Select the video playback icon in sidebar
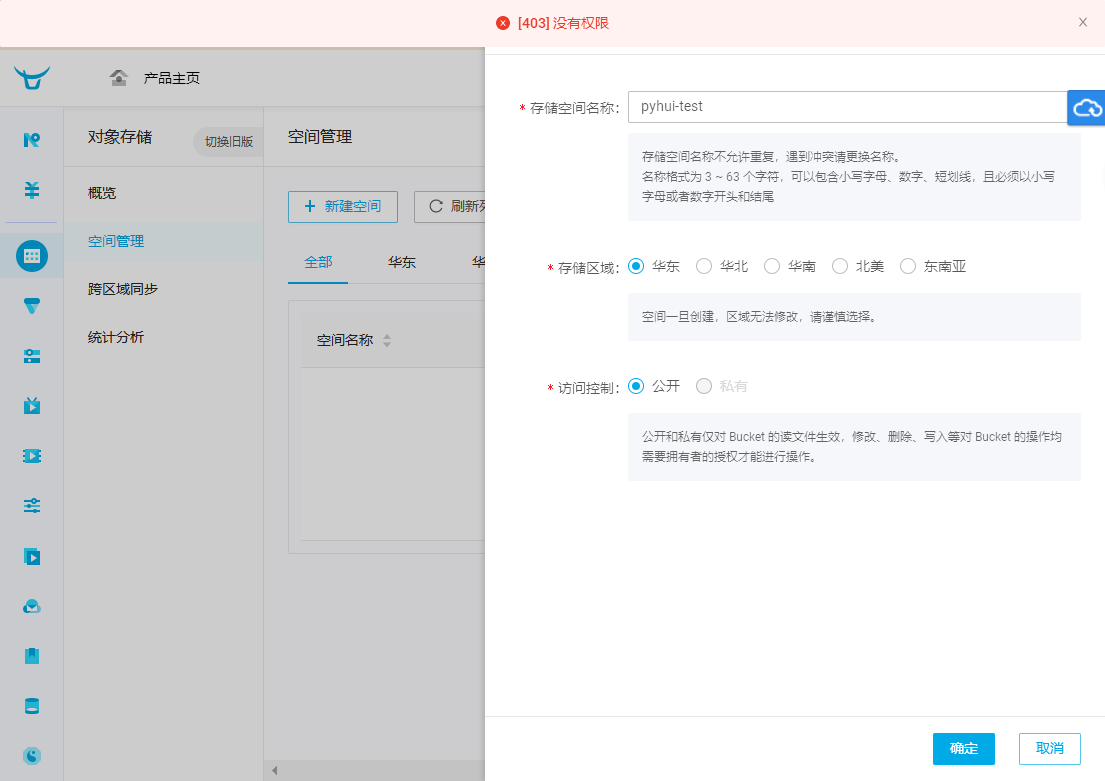The width and height of the screenshot is (1105, 781). (x=32, y=556)
